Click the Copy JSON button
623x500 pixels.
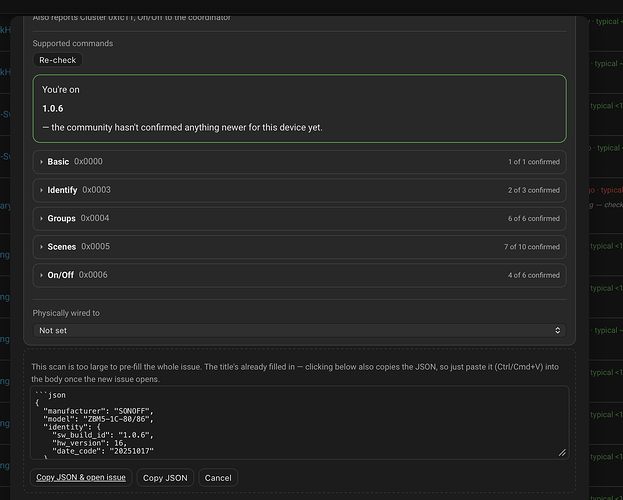tap(165, 478)
